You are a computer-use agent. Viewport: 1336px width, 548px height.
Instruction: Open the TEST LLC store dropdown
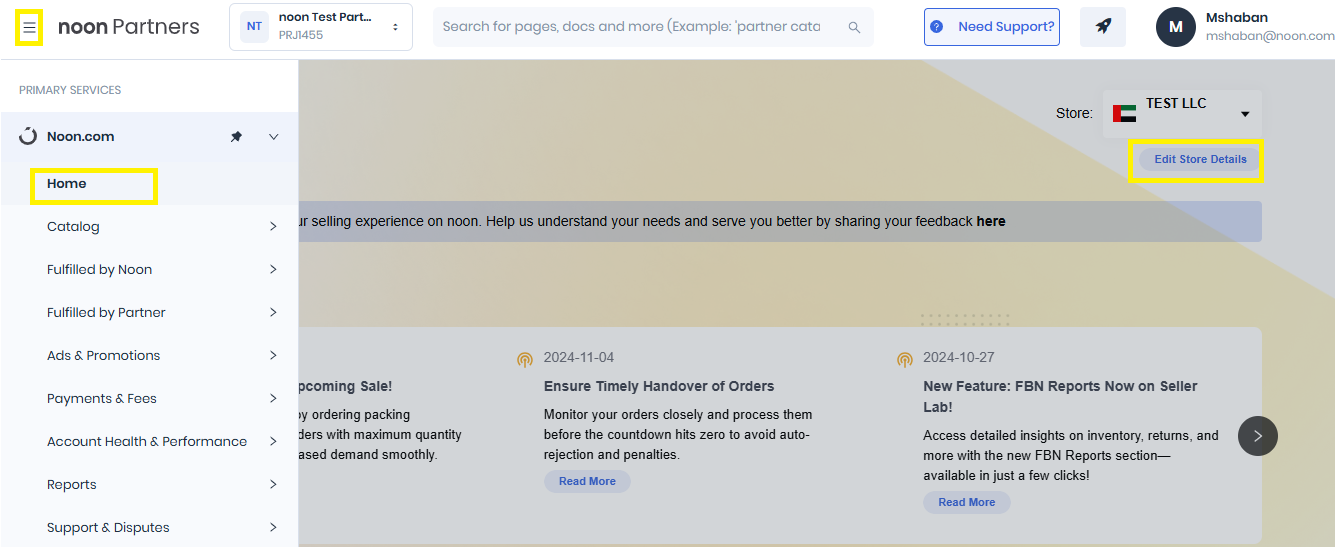pos(1182,114)
